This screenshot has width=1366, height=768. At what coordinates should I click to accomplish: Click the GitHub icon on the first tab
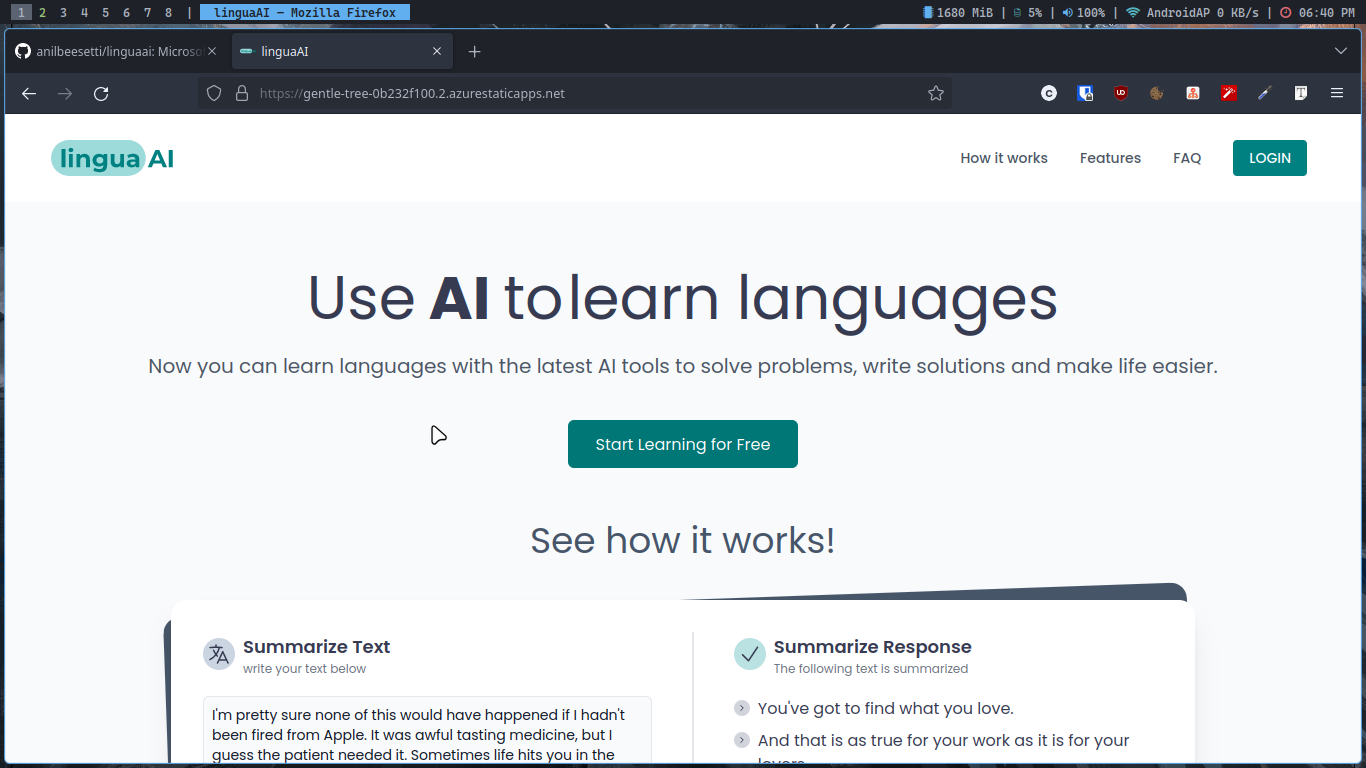pos(22,51)
